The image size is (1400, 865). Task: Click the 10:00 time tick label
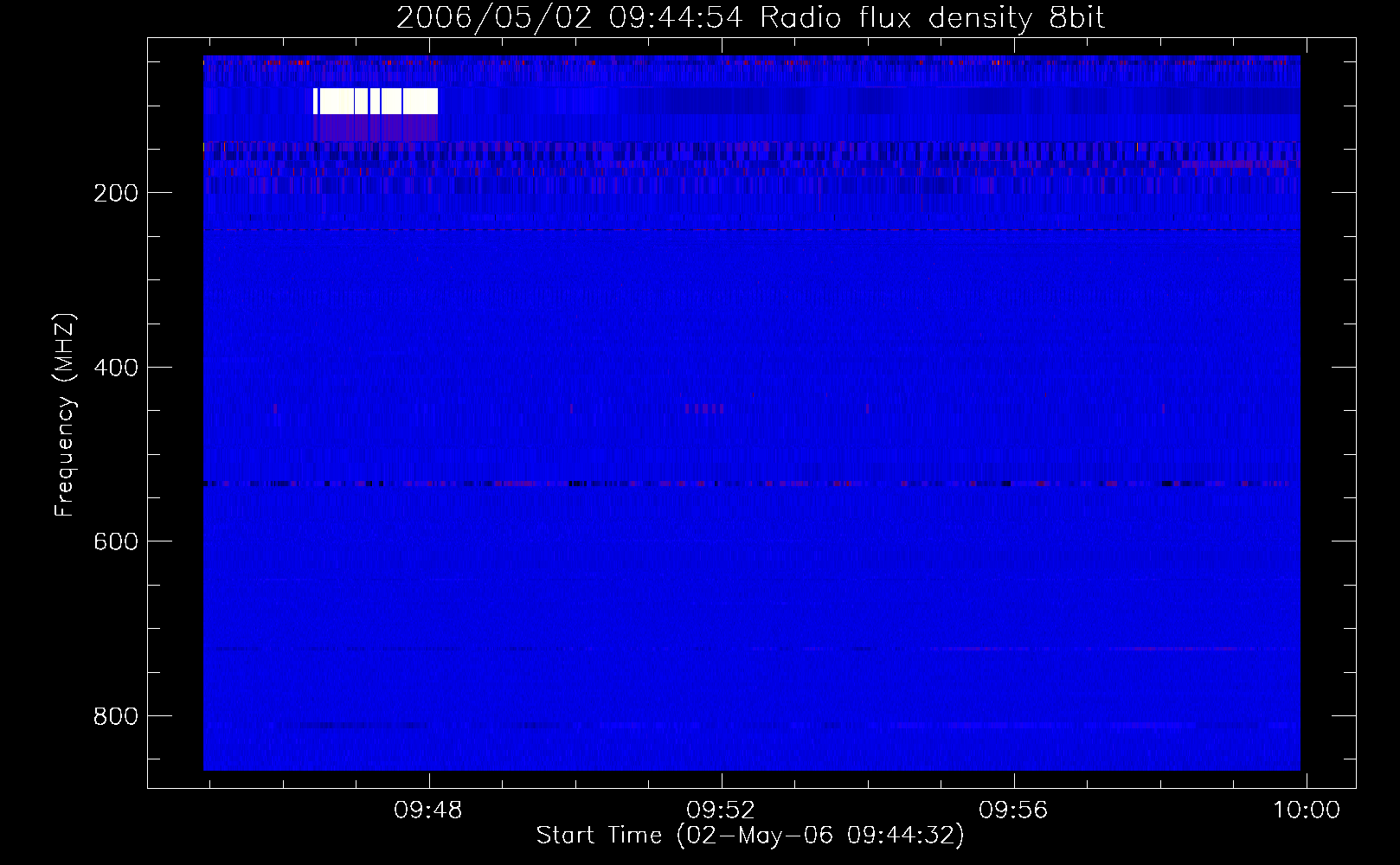[x=1306, y=811]
